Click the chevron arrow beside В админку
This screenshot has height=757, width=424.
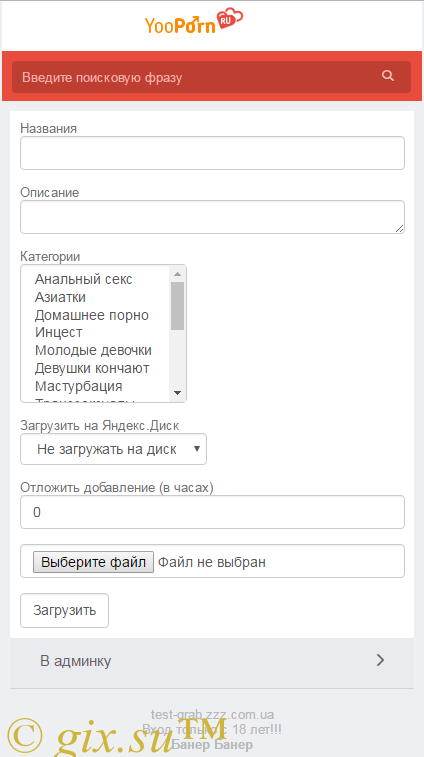coord(381,660)
